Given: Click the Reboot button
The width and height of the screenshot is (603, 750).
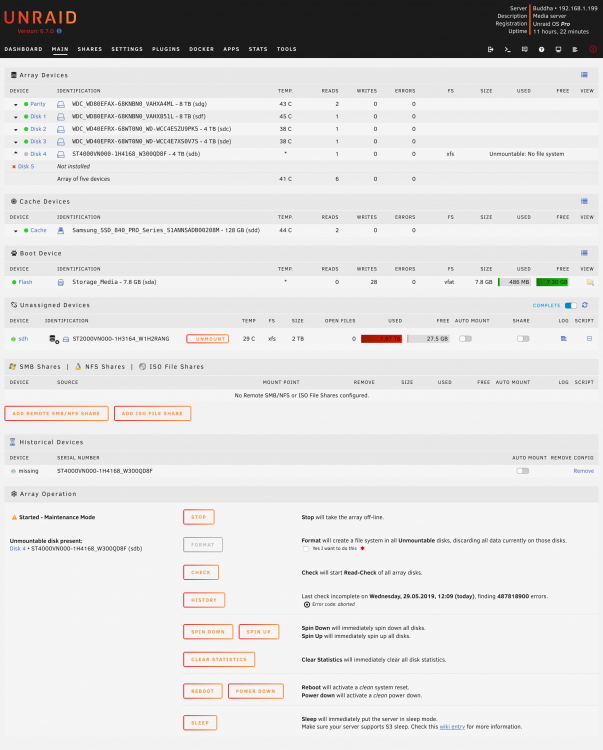Looking at the screenshot, I should (203, 691).
